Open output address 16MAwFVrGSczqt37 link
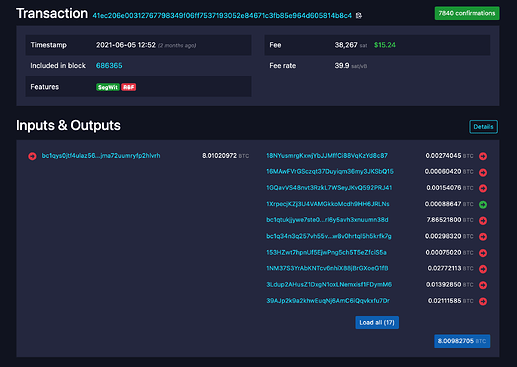The image size is (517, 367). (330, 172)
